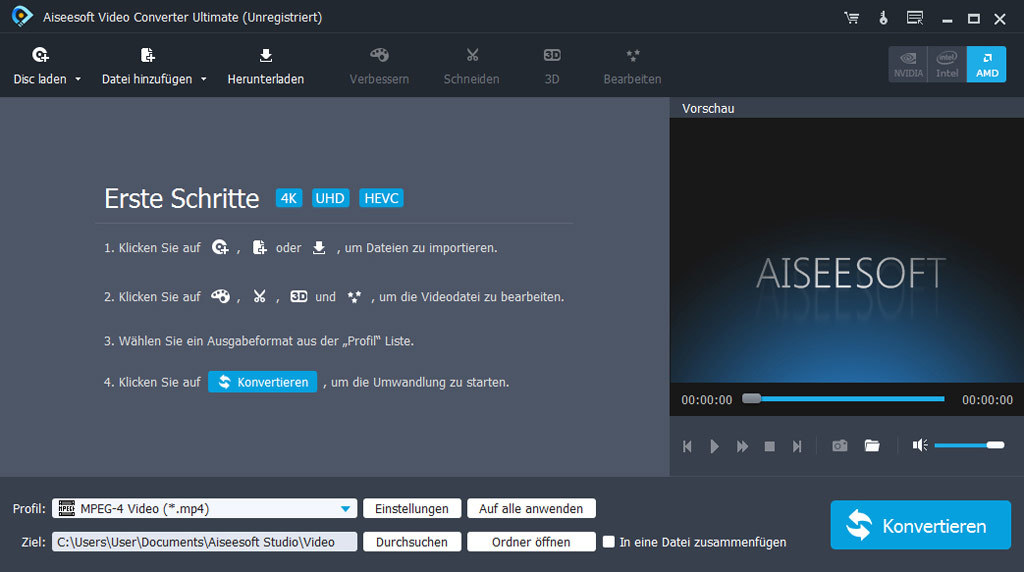The image size is (1024, 572).
Task: Mute the preview volume
Action: point(920,445)
